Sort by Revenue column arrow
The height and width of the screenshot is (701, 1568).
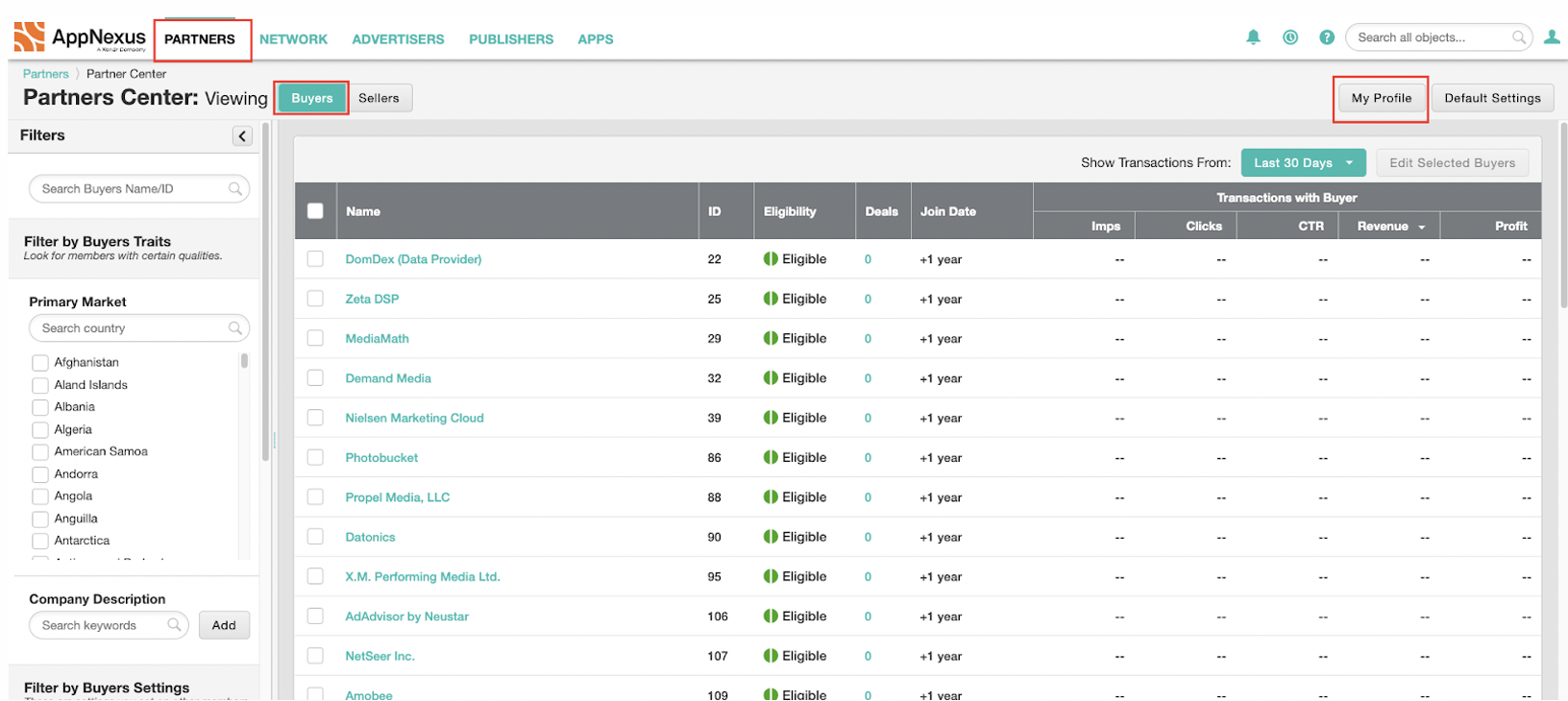[1422, 228]
